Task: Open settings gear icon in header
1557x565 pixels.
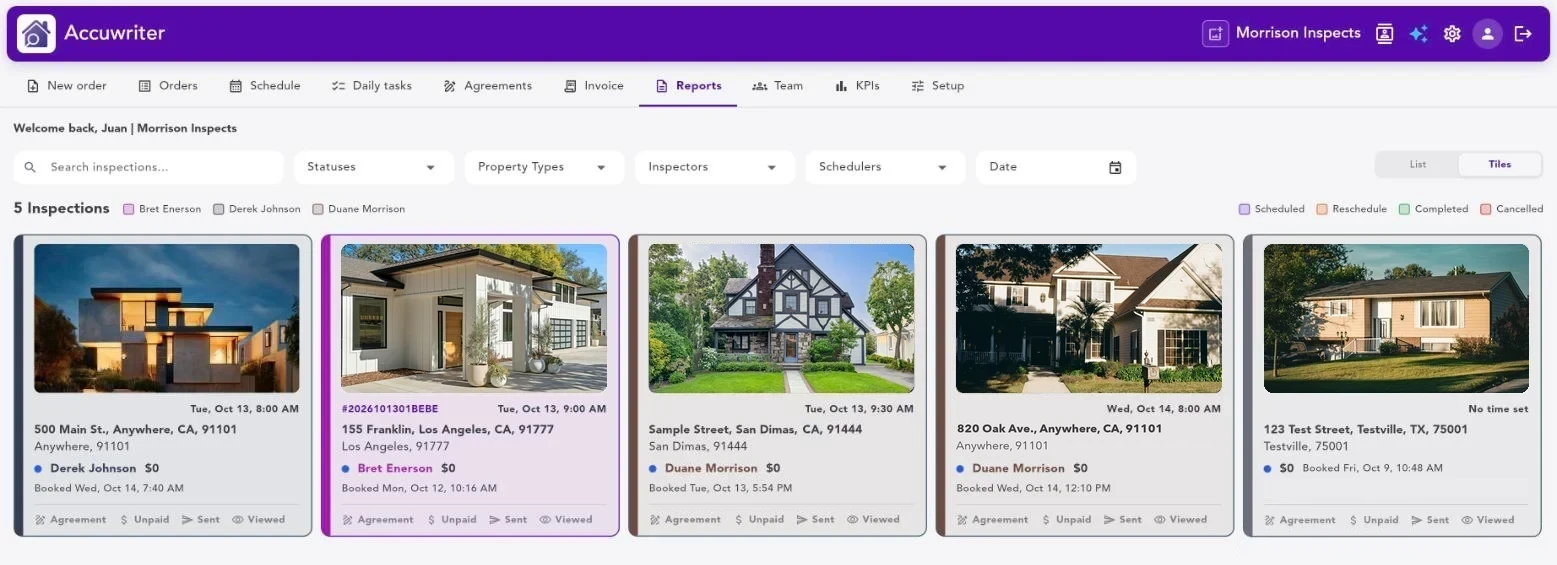Action: coord(1452,34)
